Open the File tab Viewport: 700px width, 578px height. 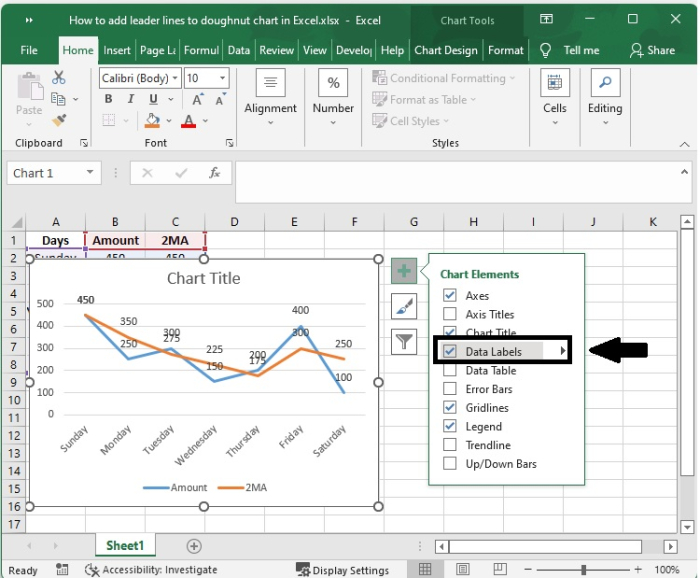(x=29, y=50)
